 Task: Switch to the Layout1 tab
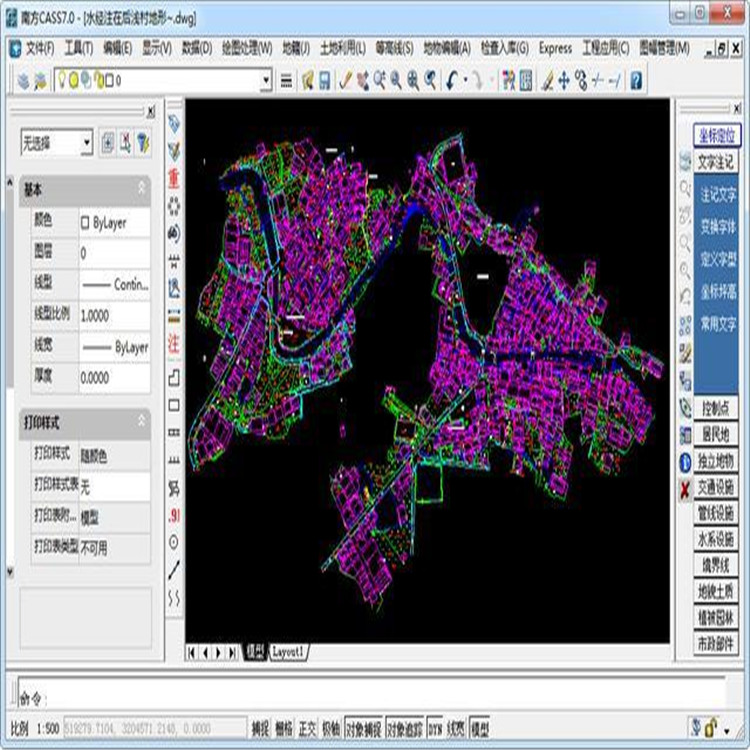tap(289, 652)
